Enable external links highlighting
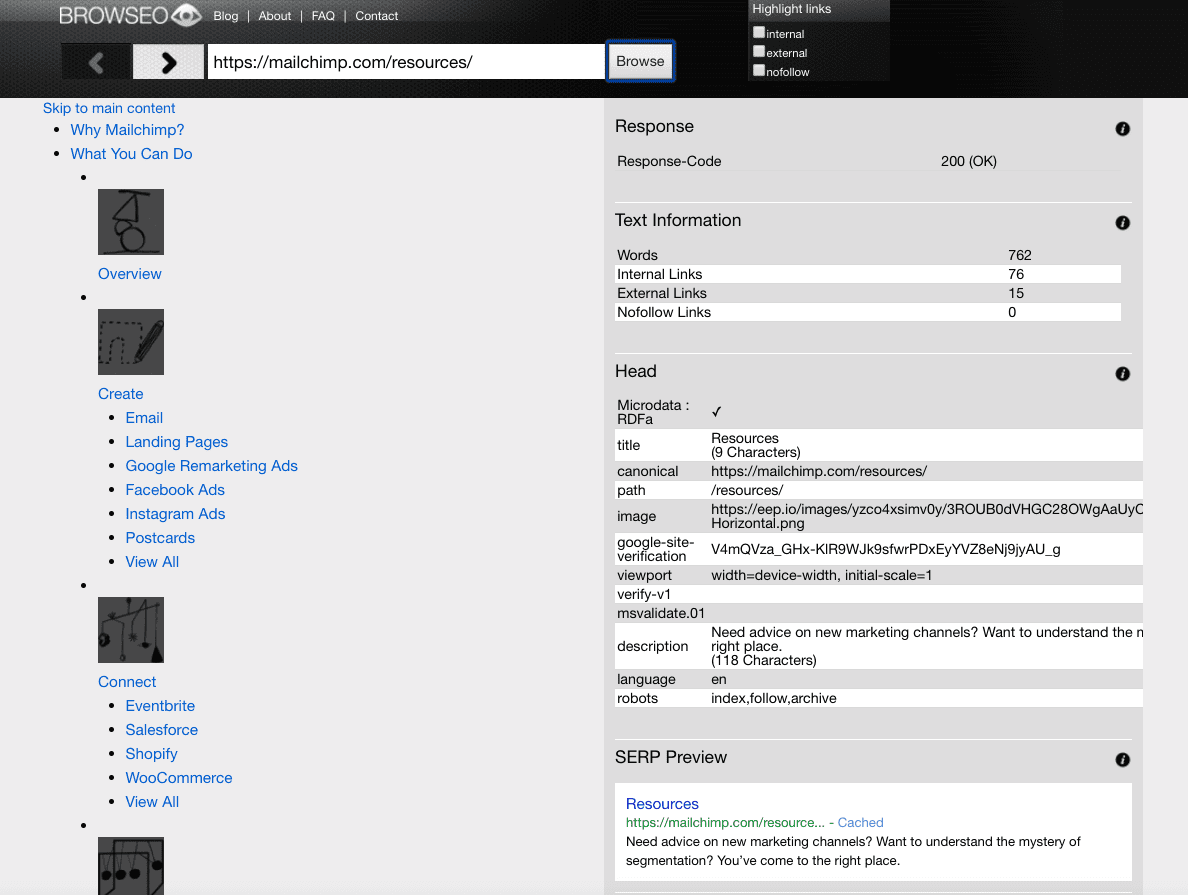 (758, 52)
